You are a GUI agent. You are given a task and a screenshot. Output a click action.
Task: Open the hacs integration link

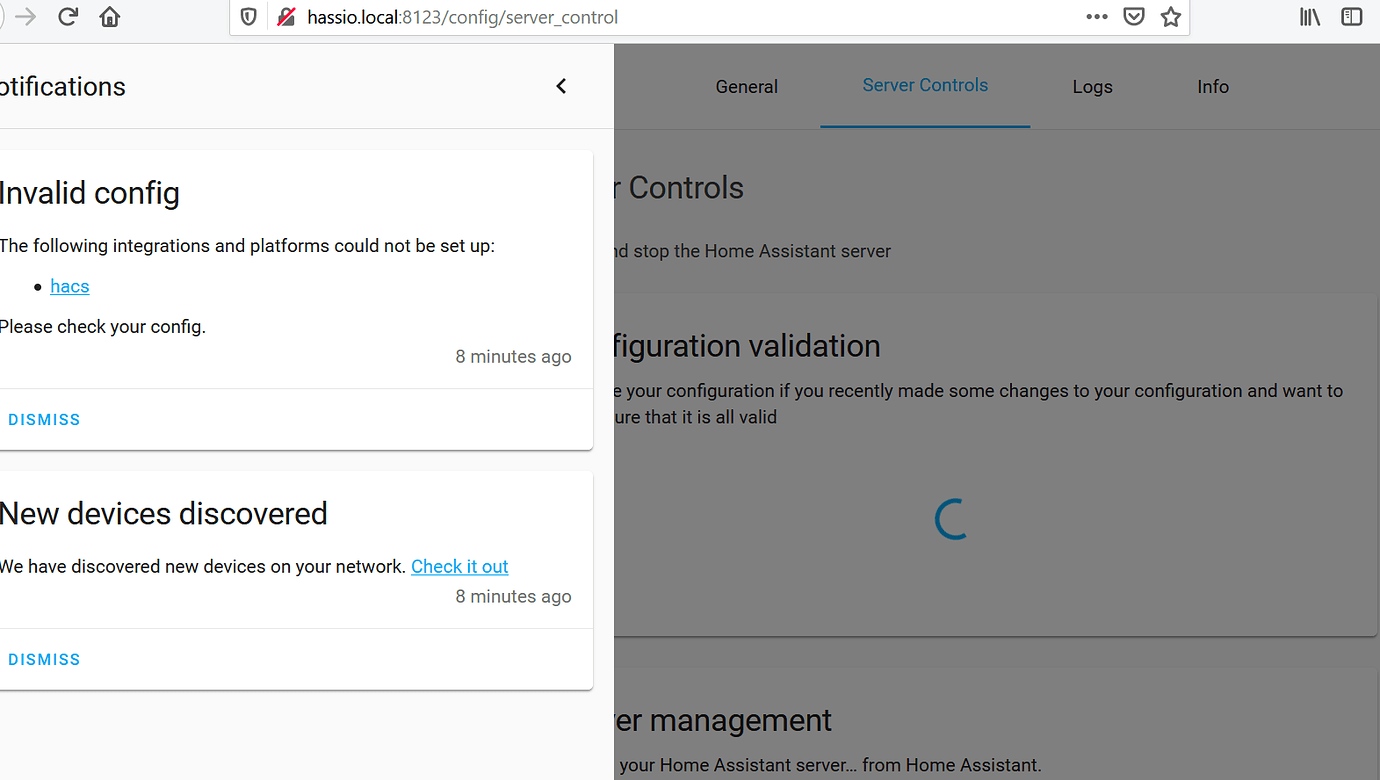(x=69, y=286)
